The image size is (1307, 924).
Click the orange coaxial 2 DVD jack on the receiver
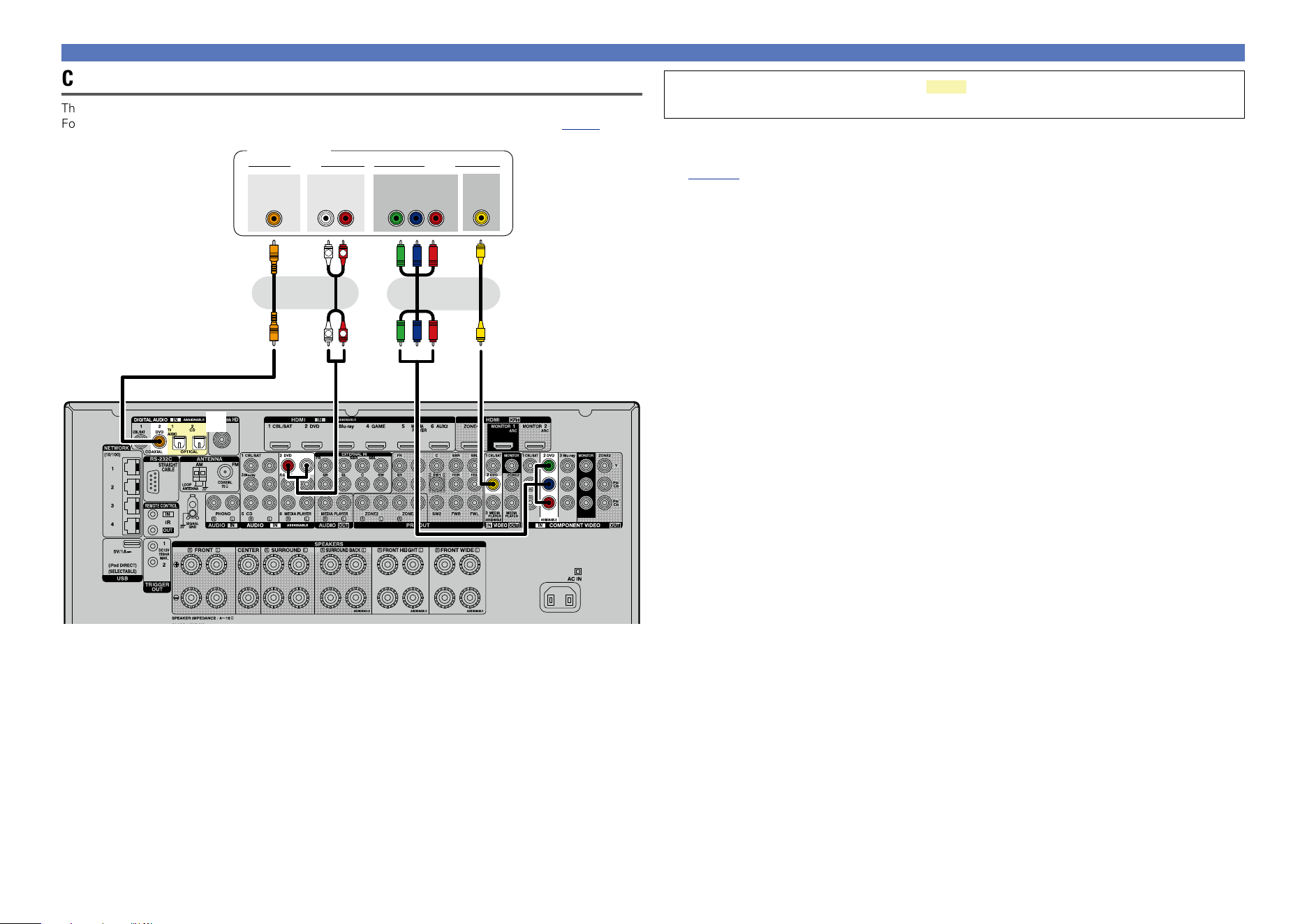(x=159, y=442)
